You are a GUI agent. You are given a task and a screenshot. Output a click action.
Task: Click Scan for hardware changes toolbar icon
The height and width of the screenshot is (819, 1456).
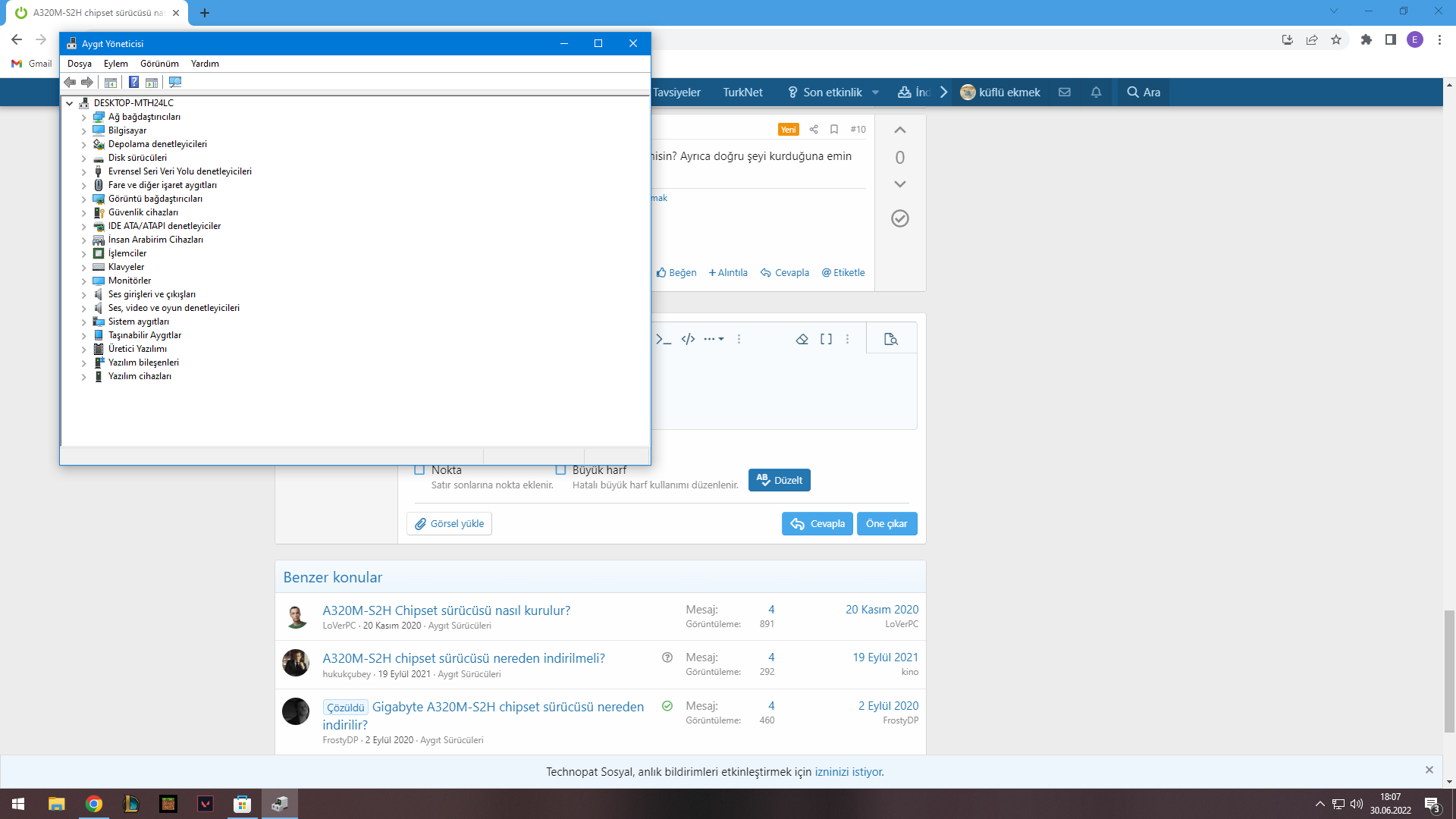pos(175,83)
